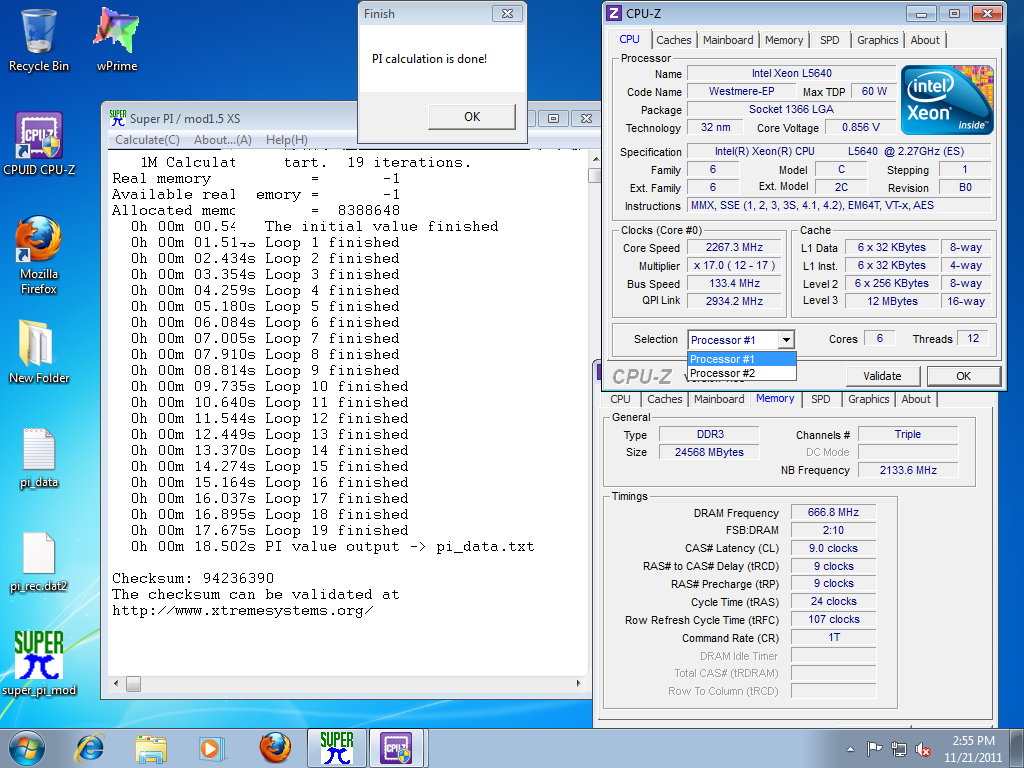Image resolution: width=1024 pixels, height=768 pixels.
Task: Switch to Memory tab in front CPU-Z
Action: coord(784,40)
